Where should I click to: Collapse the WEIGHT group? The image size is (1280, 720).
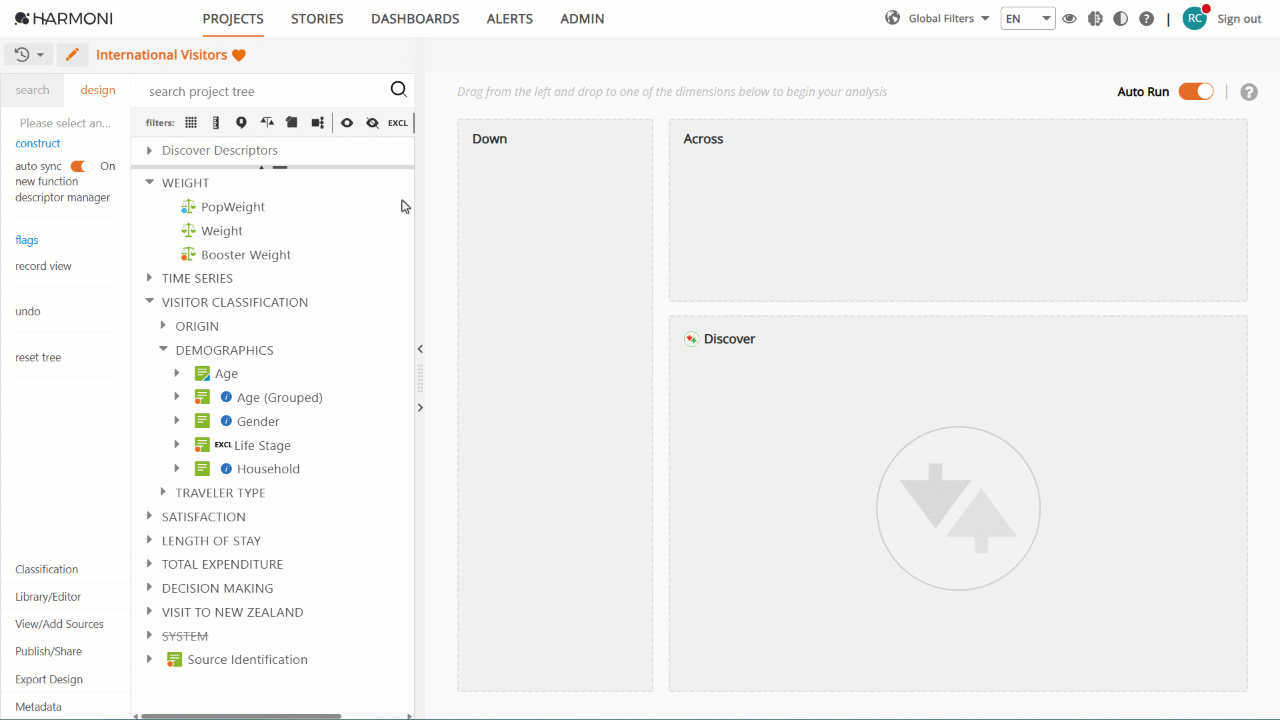150,183
